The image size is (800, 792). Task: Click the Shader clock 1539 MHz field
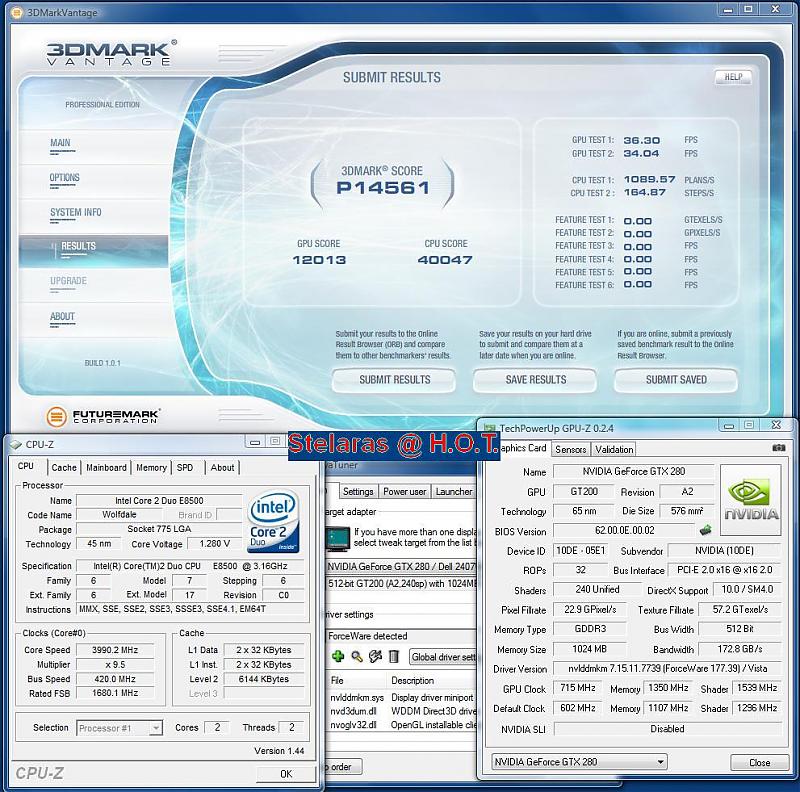click(757, 688)
